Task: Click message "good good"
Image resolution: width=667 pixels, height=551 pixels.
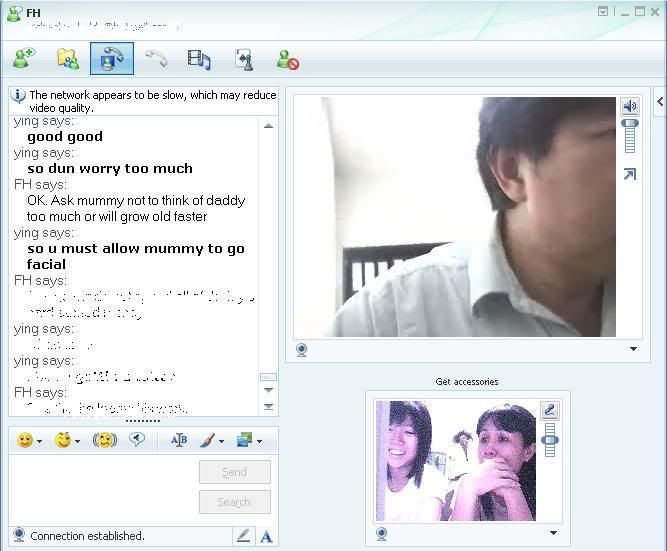Action: coord(65,137)
